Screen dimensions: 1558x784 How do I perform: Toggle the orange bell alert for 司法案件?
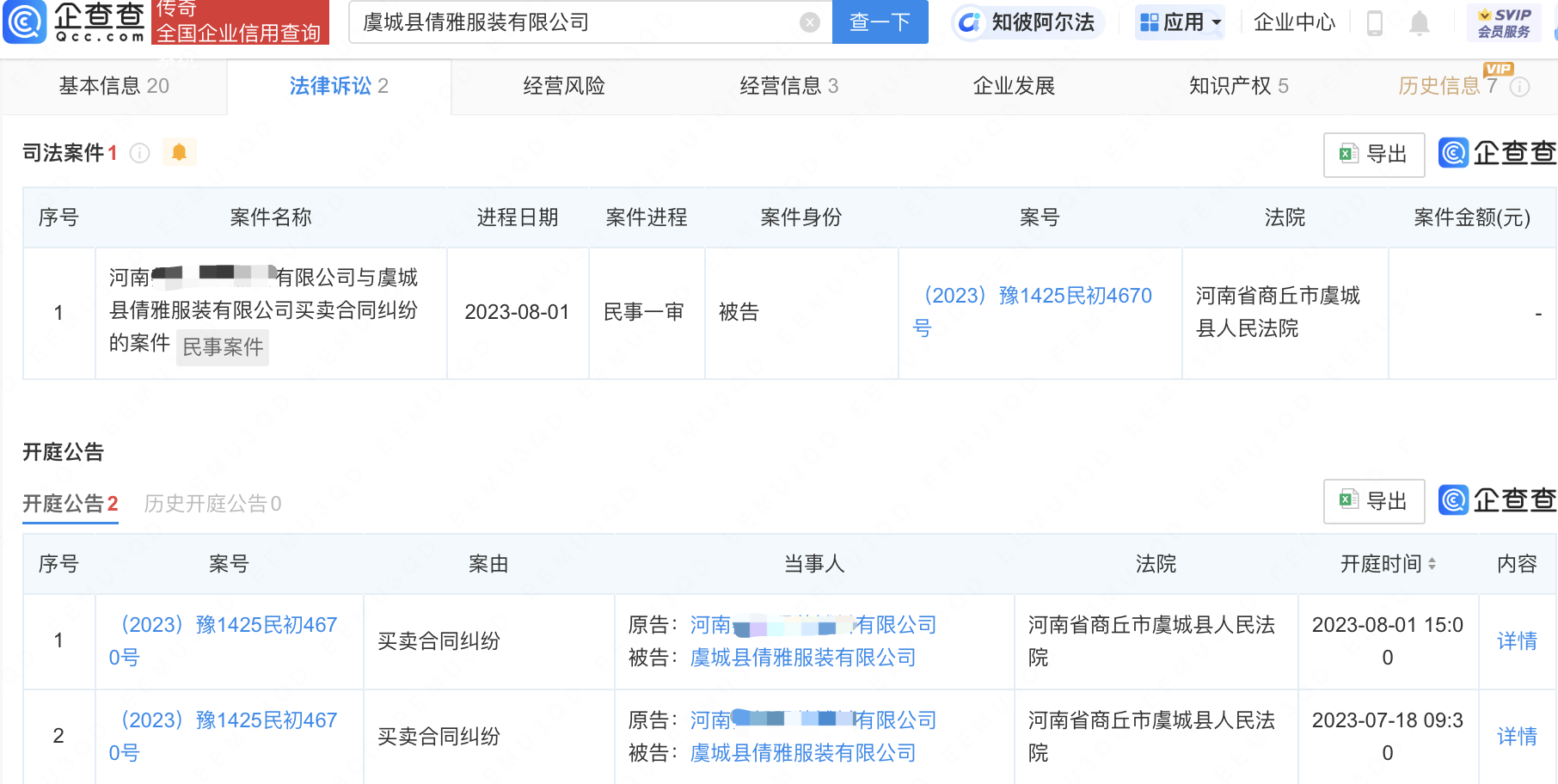click(x=179, y=152)
